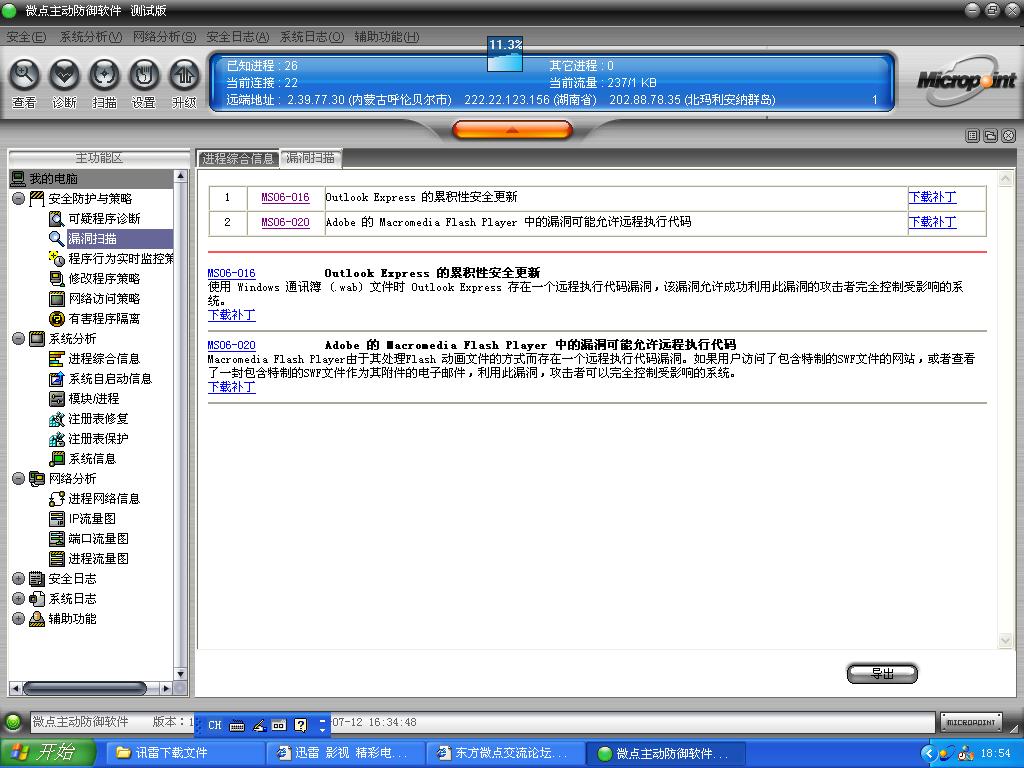Open 注册表保护 registry protection
1024x768 pixels.
[89, 439]
